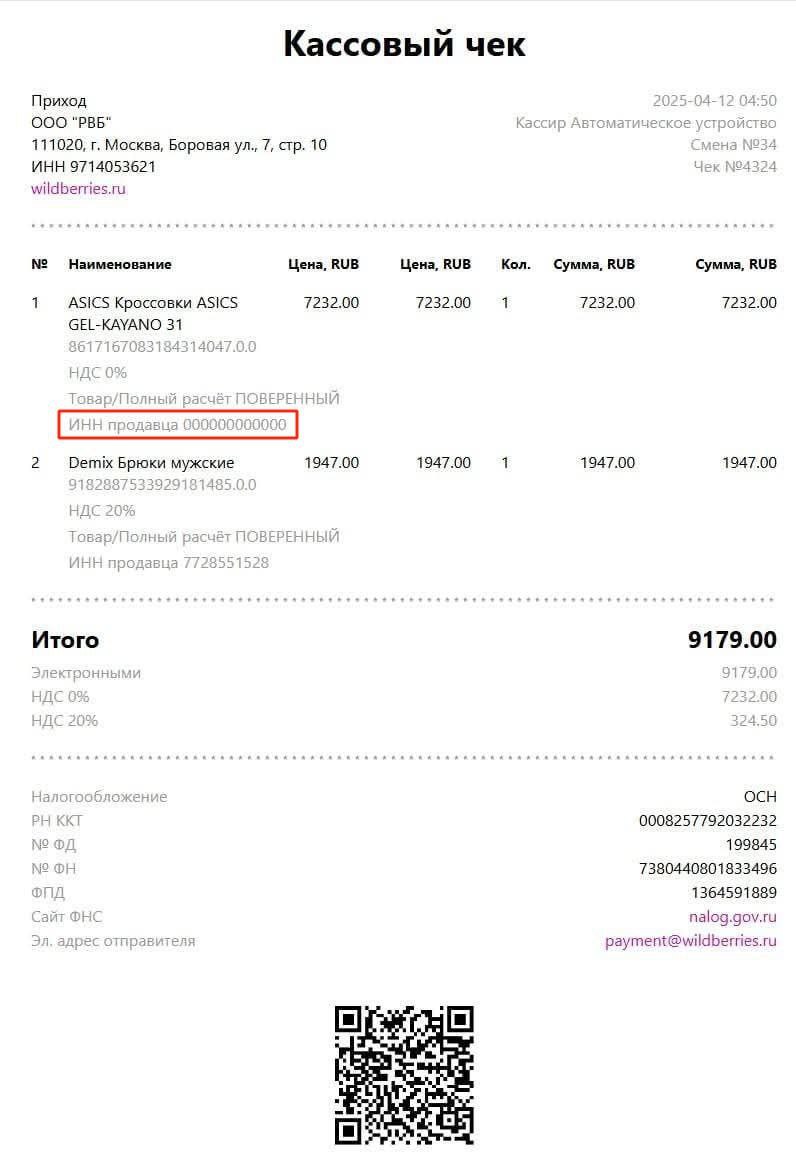
Task: Click the ООО "РВБ" company name
Action: click(x=71, y=123)
